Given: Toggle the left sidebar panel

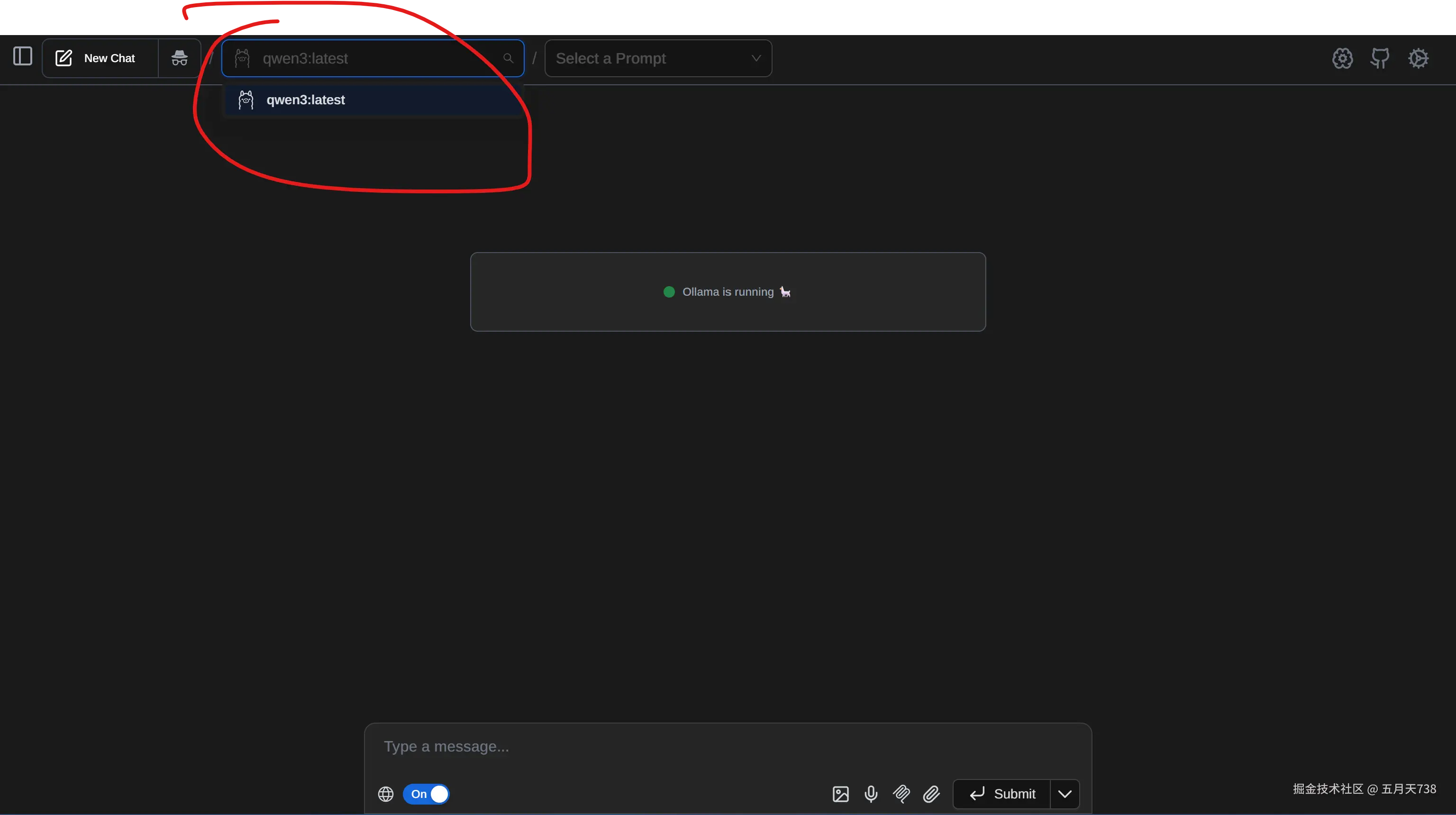Looking at the screenshot, I should (23, 56).
